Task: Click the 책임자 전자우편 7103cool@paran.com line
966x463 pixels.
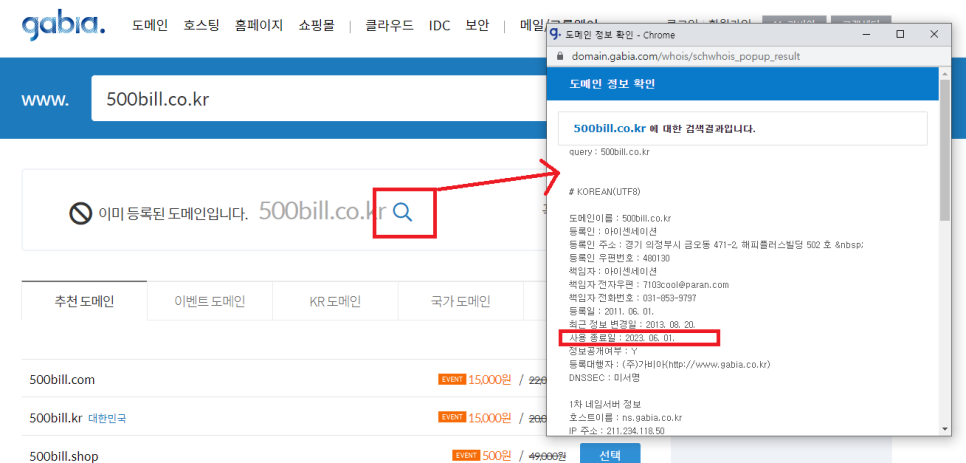Action: point(649,284)
